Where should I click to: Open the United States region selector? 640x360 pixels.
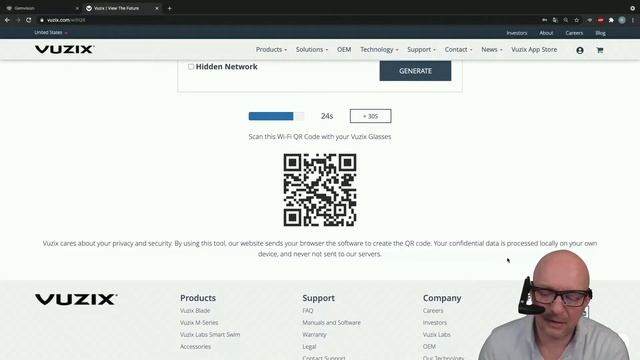(51, 32)
